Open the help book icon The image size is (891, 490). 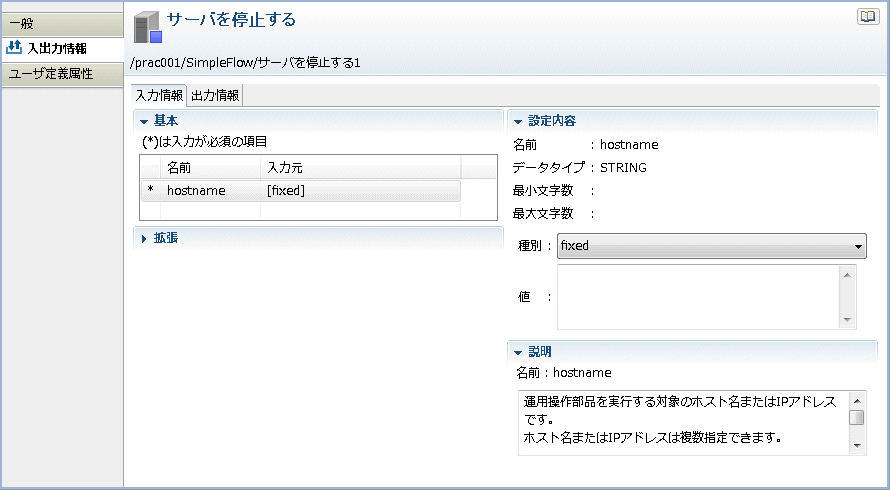[x=868, y=16]
